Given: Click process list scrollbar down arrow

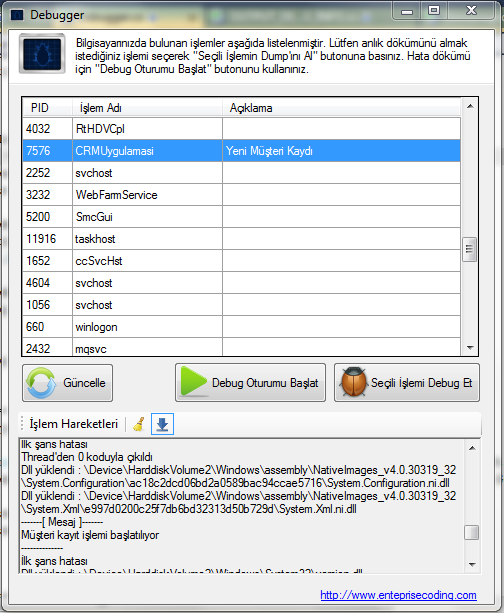Looking at the screenshot, I should 470,348.
